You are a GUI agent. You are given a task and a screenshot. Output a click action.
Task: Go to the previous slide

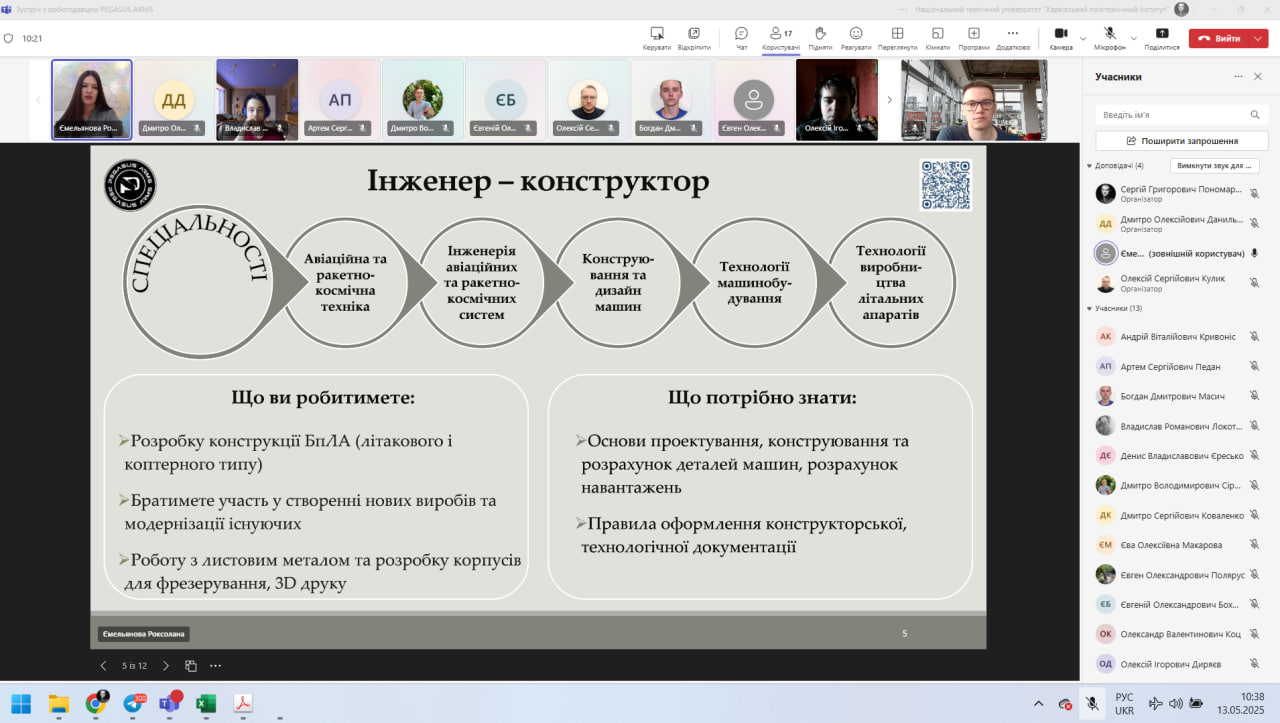[x=103, y=665]
